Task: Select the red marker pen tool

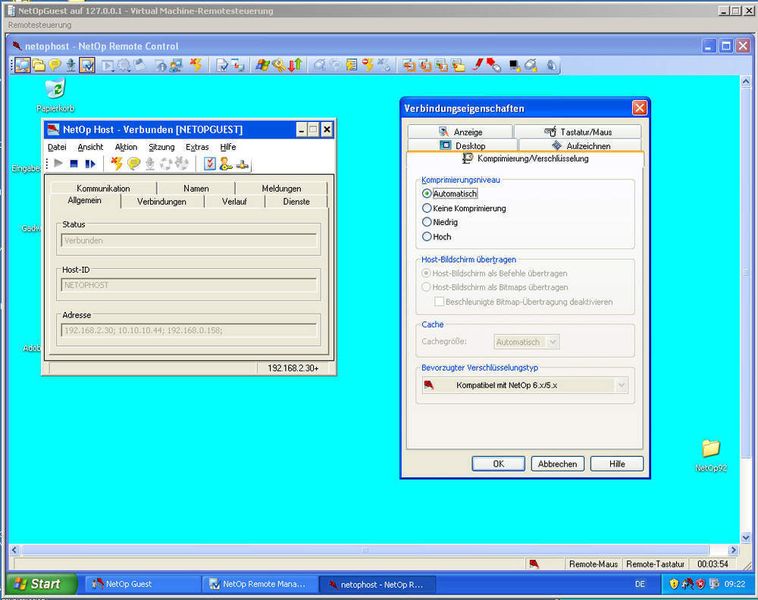Action: (x=478, y=64)
